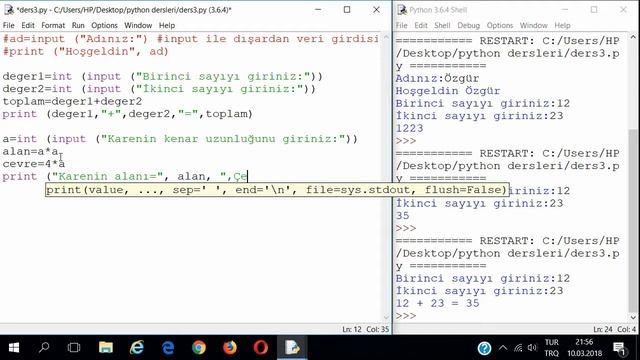Open the Action Center notifications icon

[x=620, y=348]
